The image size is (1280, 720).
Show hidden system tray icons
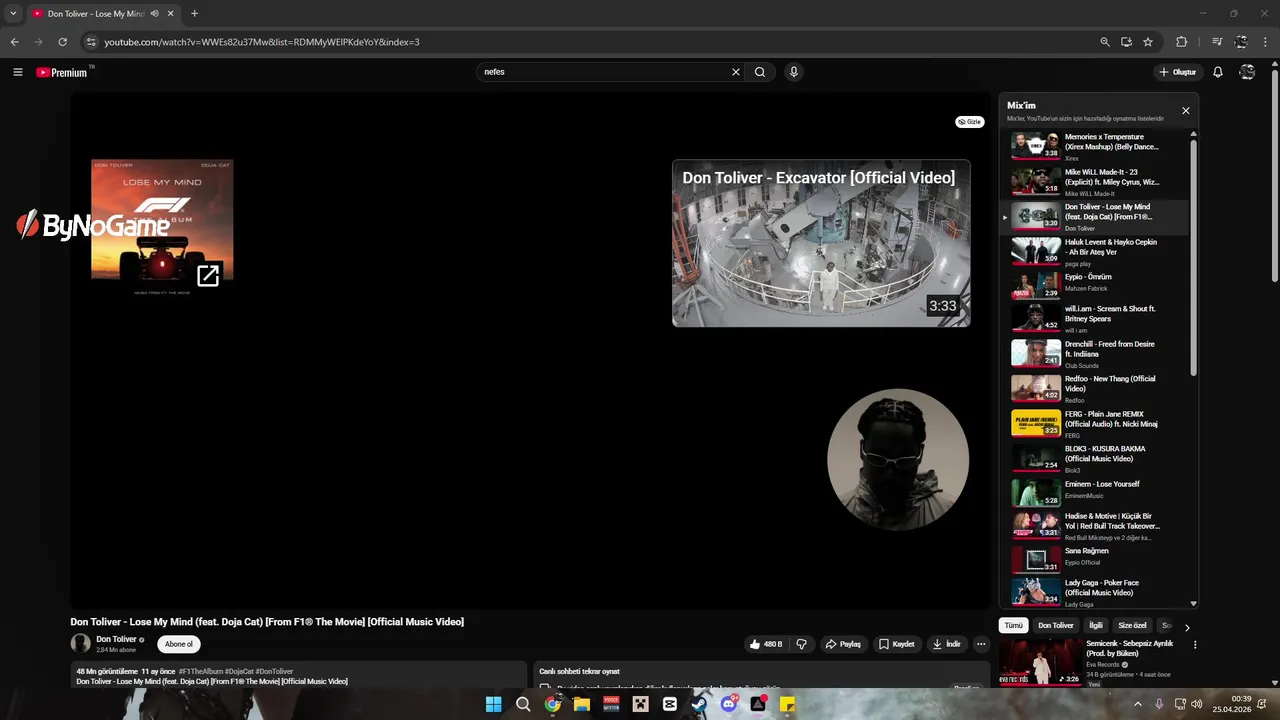point(1137,704)
